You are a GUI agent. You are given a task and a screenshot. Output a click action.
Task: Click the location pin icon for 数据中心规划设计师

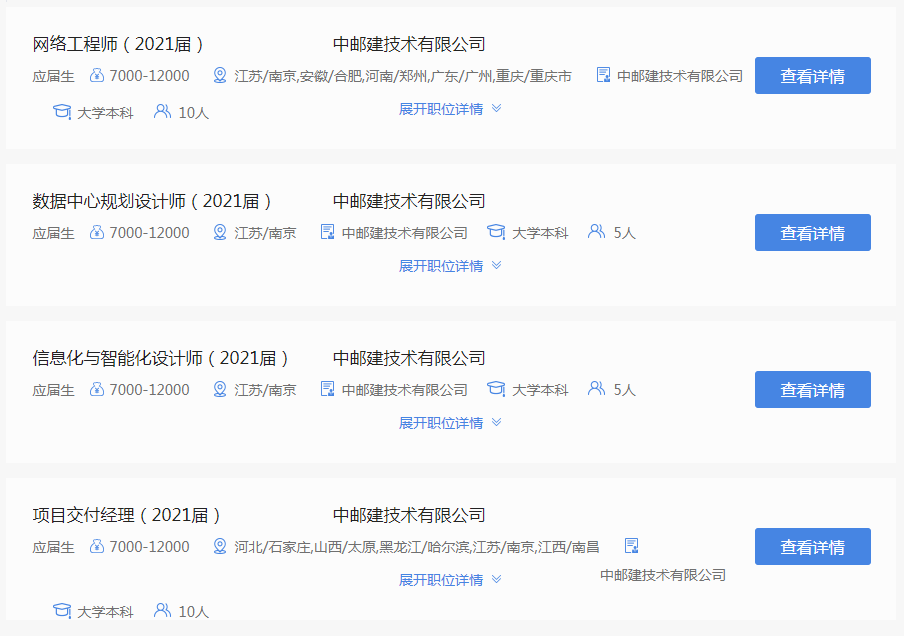tap(220, 233)
